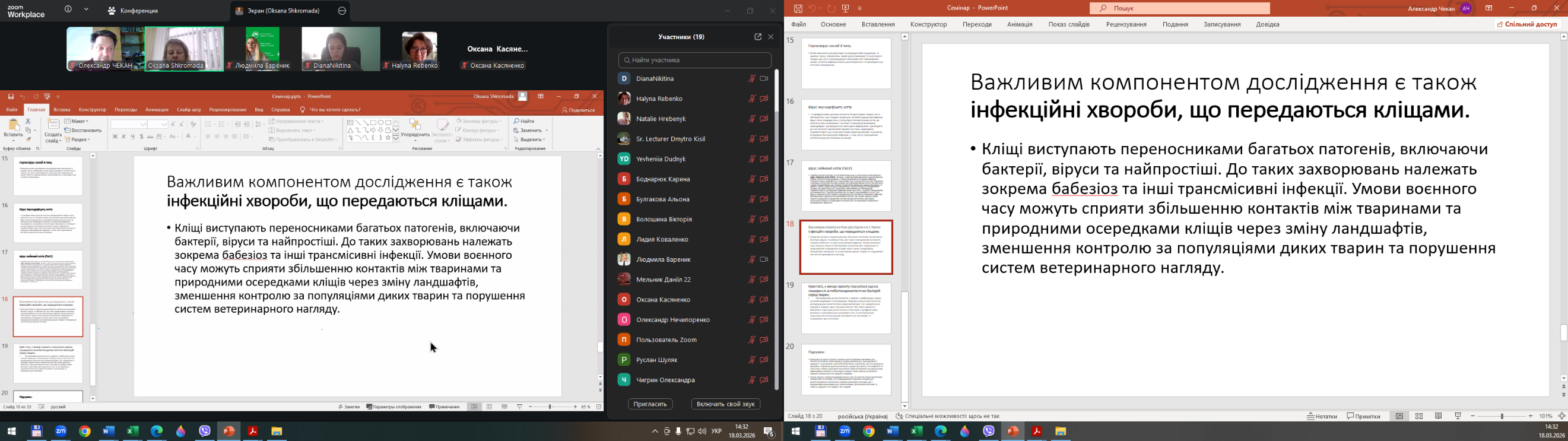This screenshot has height=441, width=1568.
Task: Toggle the Примітки comments pane
Action: pyautogui.click(x=1363, y=416)
